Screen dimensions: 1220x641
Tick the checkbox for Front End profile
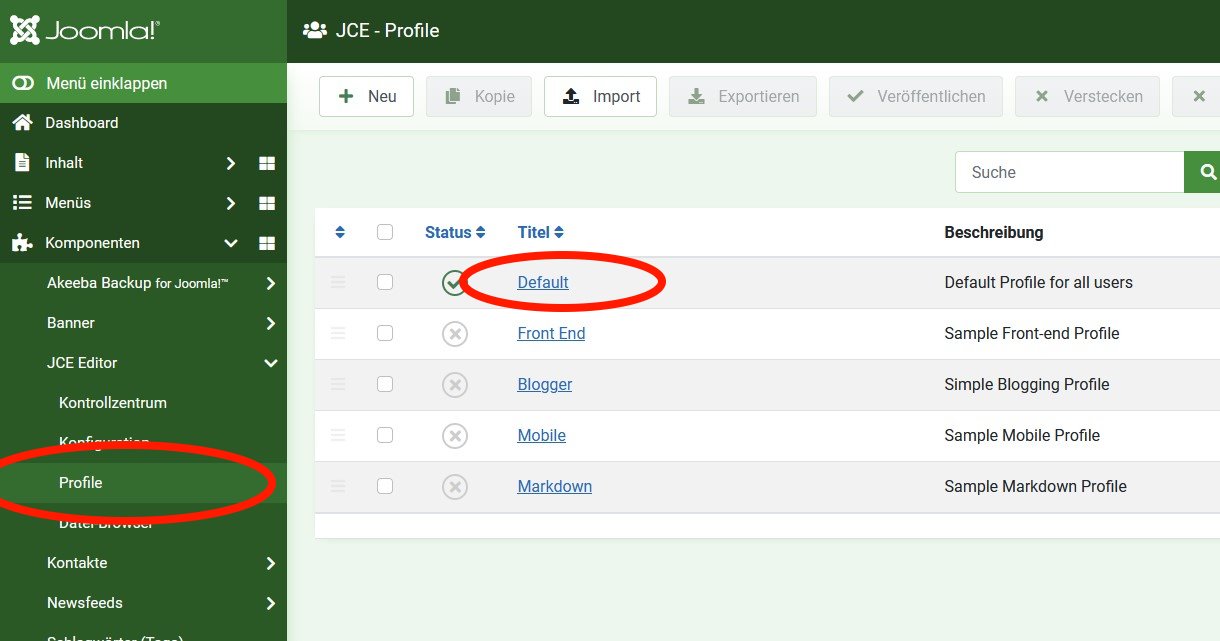(385, 333)
